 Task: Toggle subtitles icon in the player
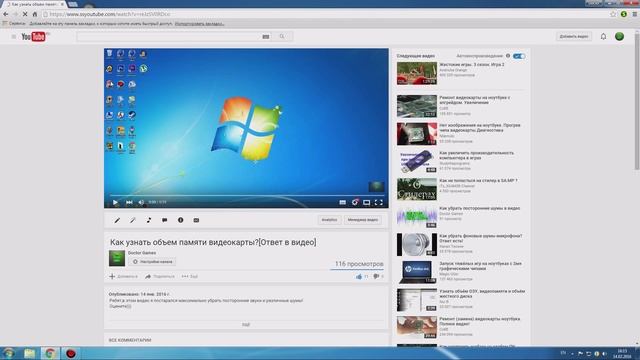[342, 202]
